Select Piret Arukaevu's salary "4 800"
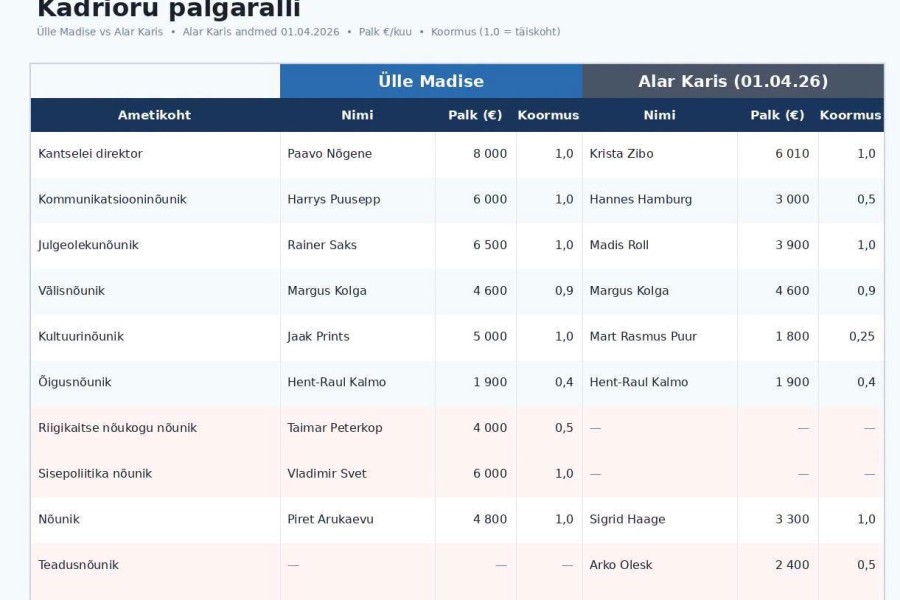 tap(490, 519)
